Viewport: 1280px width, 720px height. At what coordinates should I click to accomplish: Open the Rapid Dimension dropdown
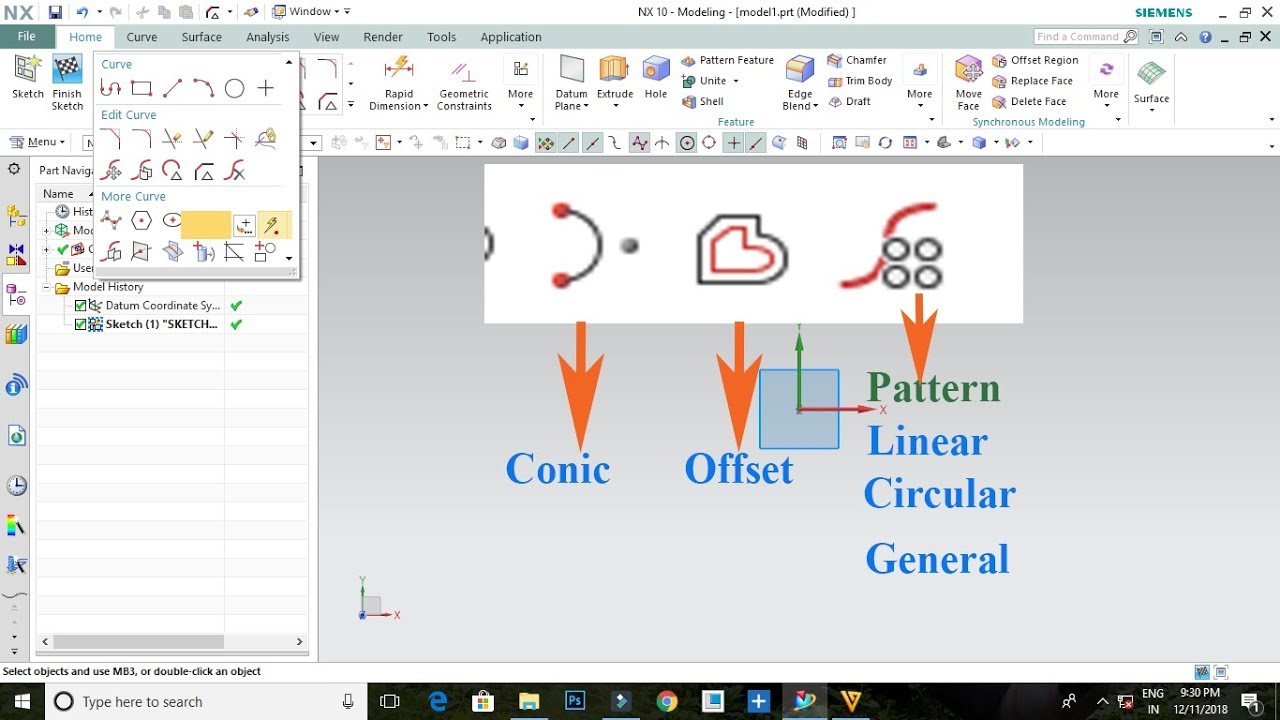pyautogui.click(x=425, y=106)
